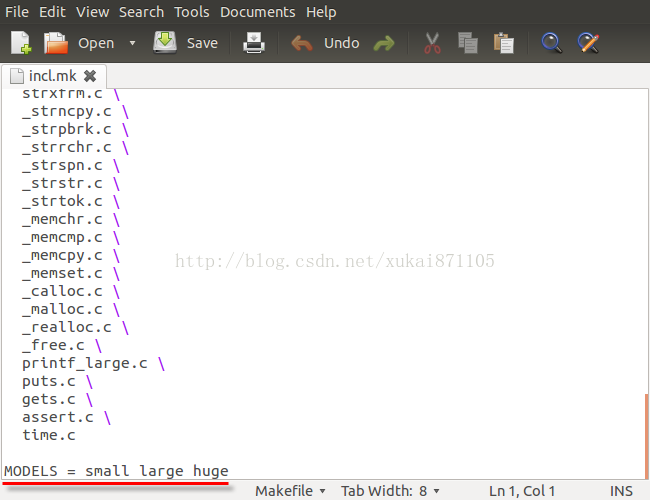Select the incl.mk tab
The width and height of the screenshot is (650, 500).
point(52,76)
